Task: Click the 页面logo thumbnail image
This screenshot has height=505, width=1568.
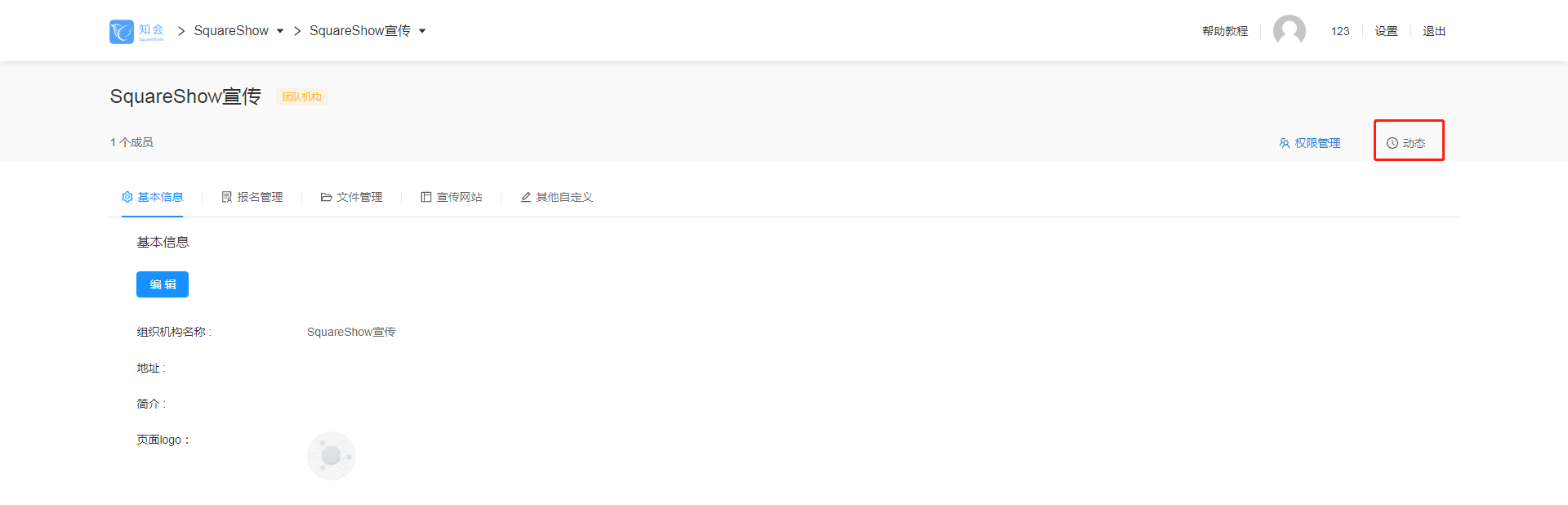Action: (332, 456)
